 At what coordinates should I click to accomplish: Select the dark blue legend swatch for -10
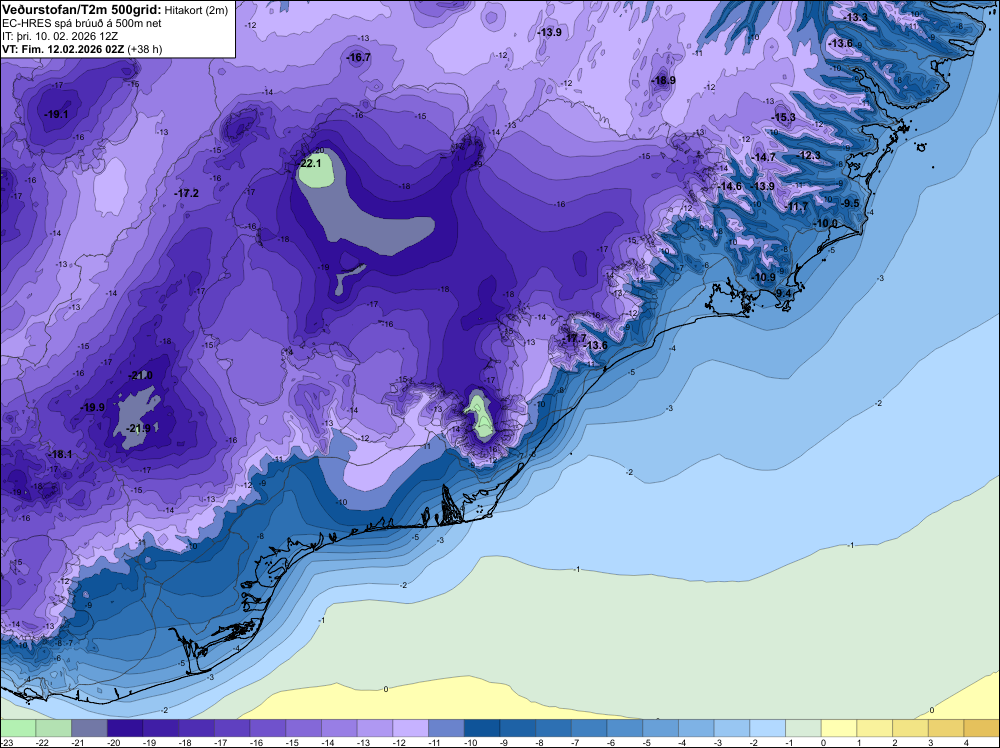click(482, 728)
